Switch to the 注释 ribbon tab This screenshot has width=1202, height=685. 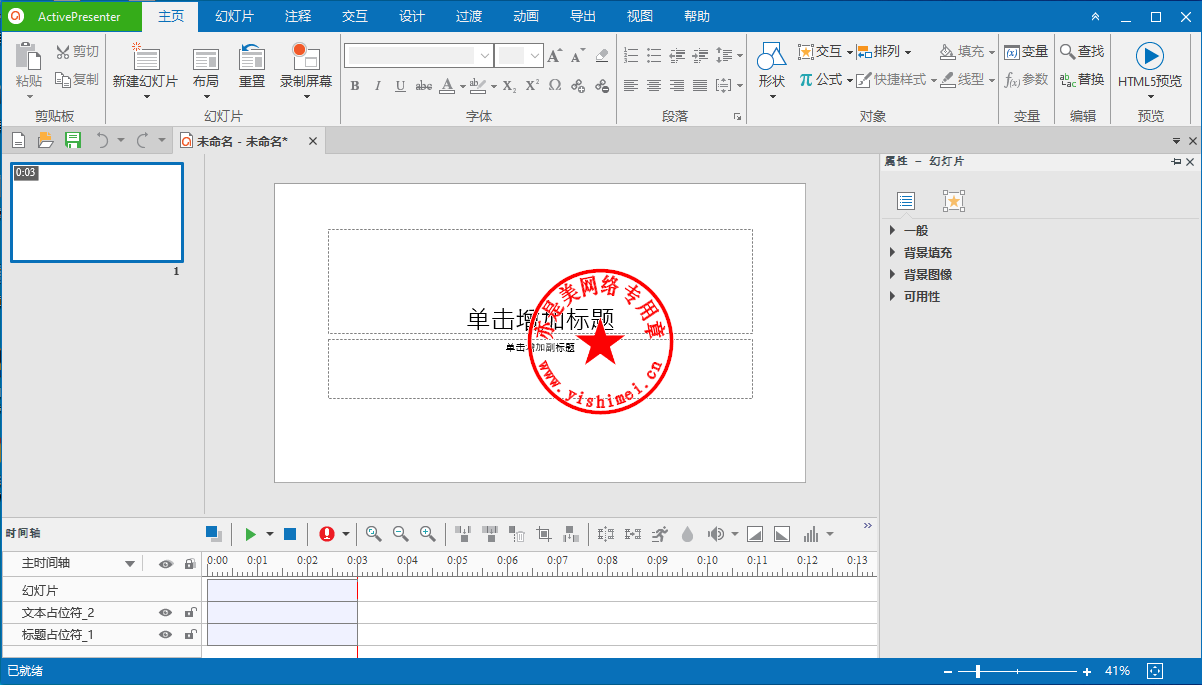(298, 16)
